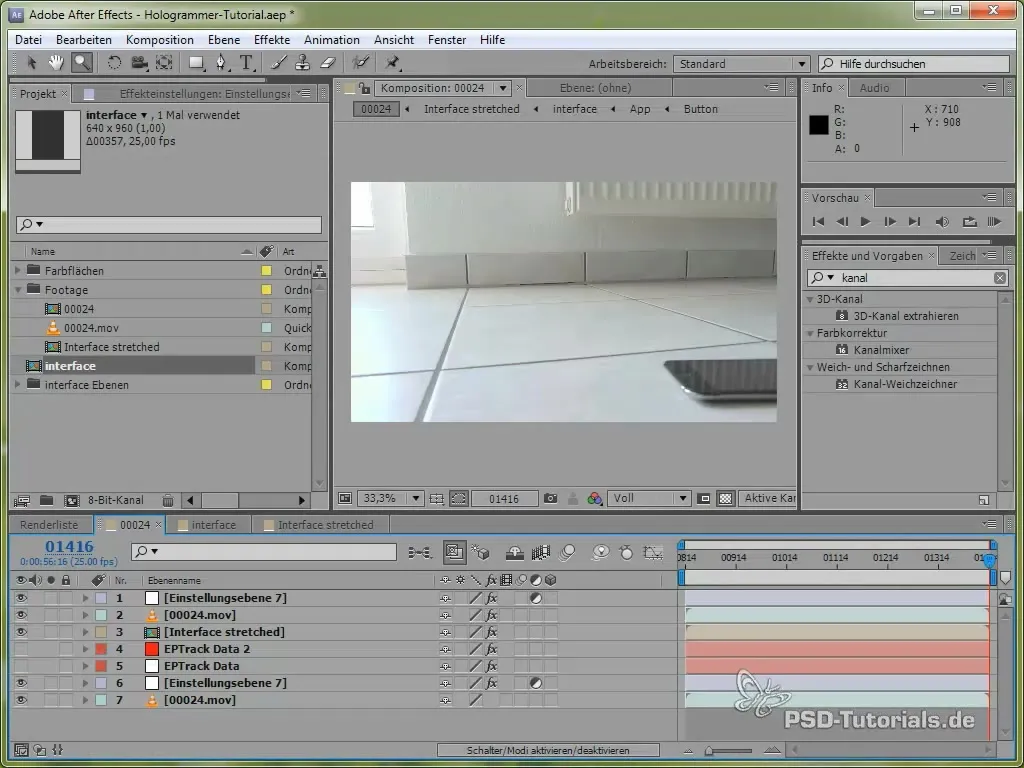The height and width of the screenshot is (768, 1024).
Task: Click the red label swatch of EPTrack Data 2
Action: point(100,649)
